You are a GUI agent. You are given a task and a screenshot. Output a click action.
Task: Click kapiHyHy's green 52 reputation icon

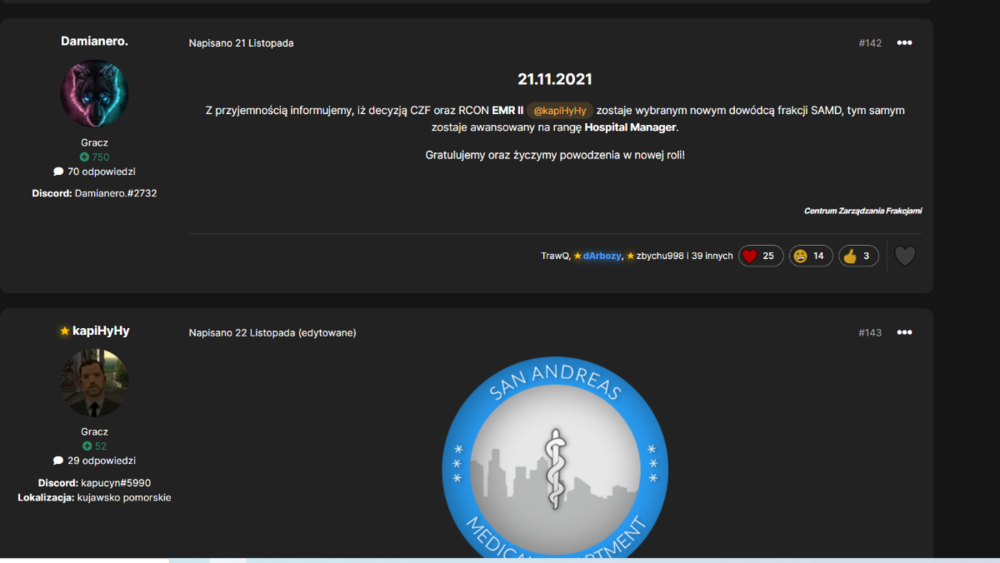[x=87, y=446]
